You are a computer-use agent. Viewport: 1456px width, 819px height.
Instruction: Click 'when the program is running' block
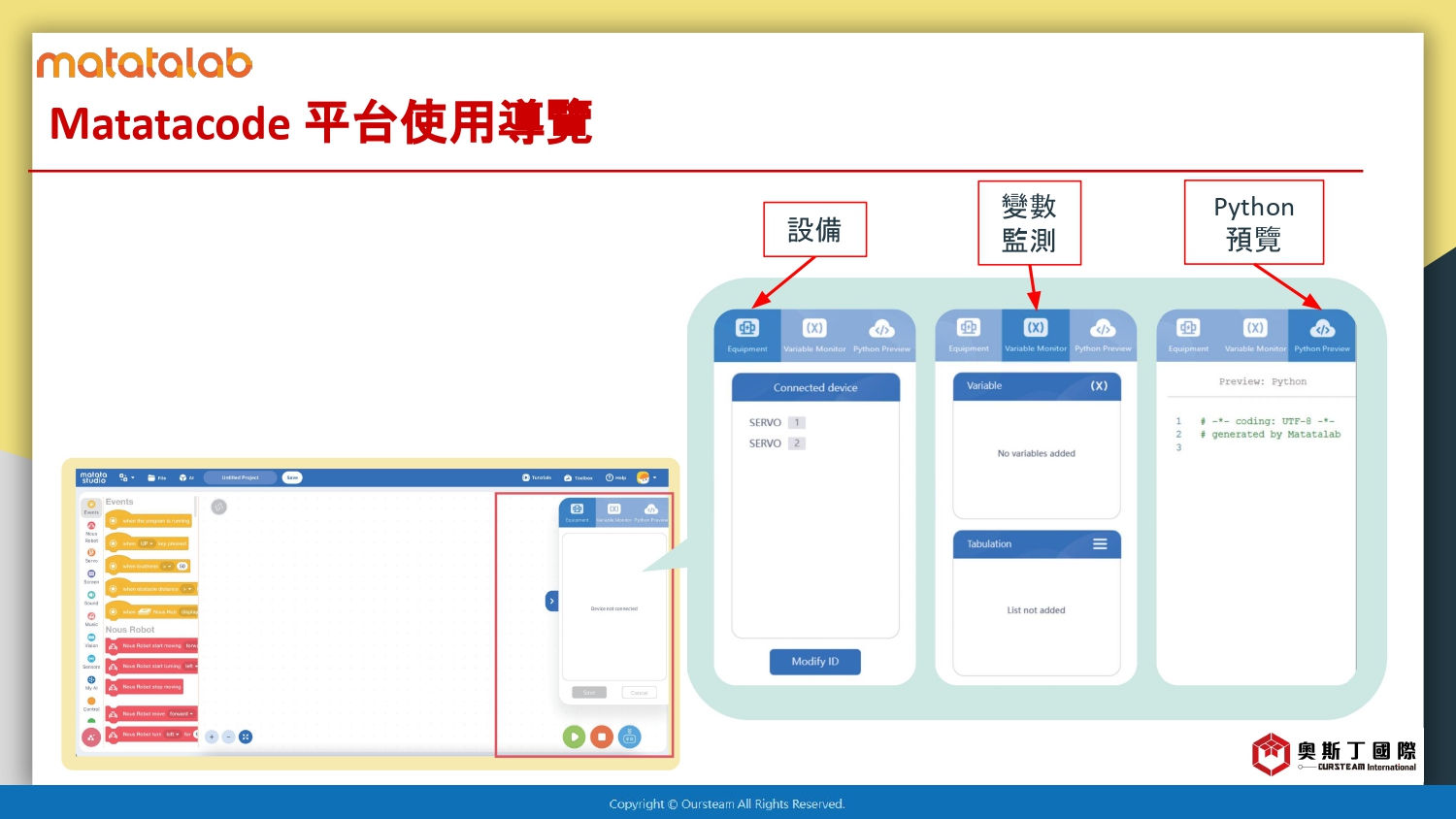(149, 521)
